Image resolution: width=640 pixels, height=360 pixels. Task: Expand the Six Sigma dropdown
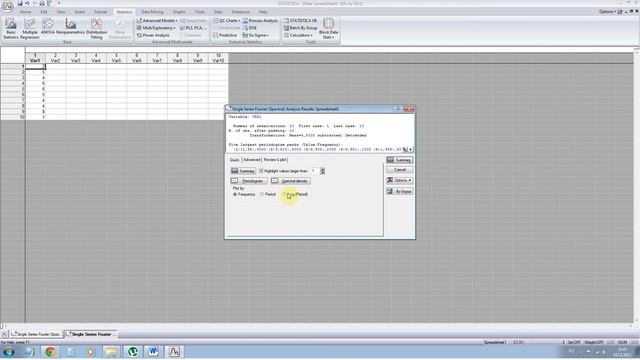click(256, 35)
